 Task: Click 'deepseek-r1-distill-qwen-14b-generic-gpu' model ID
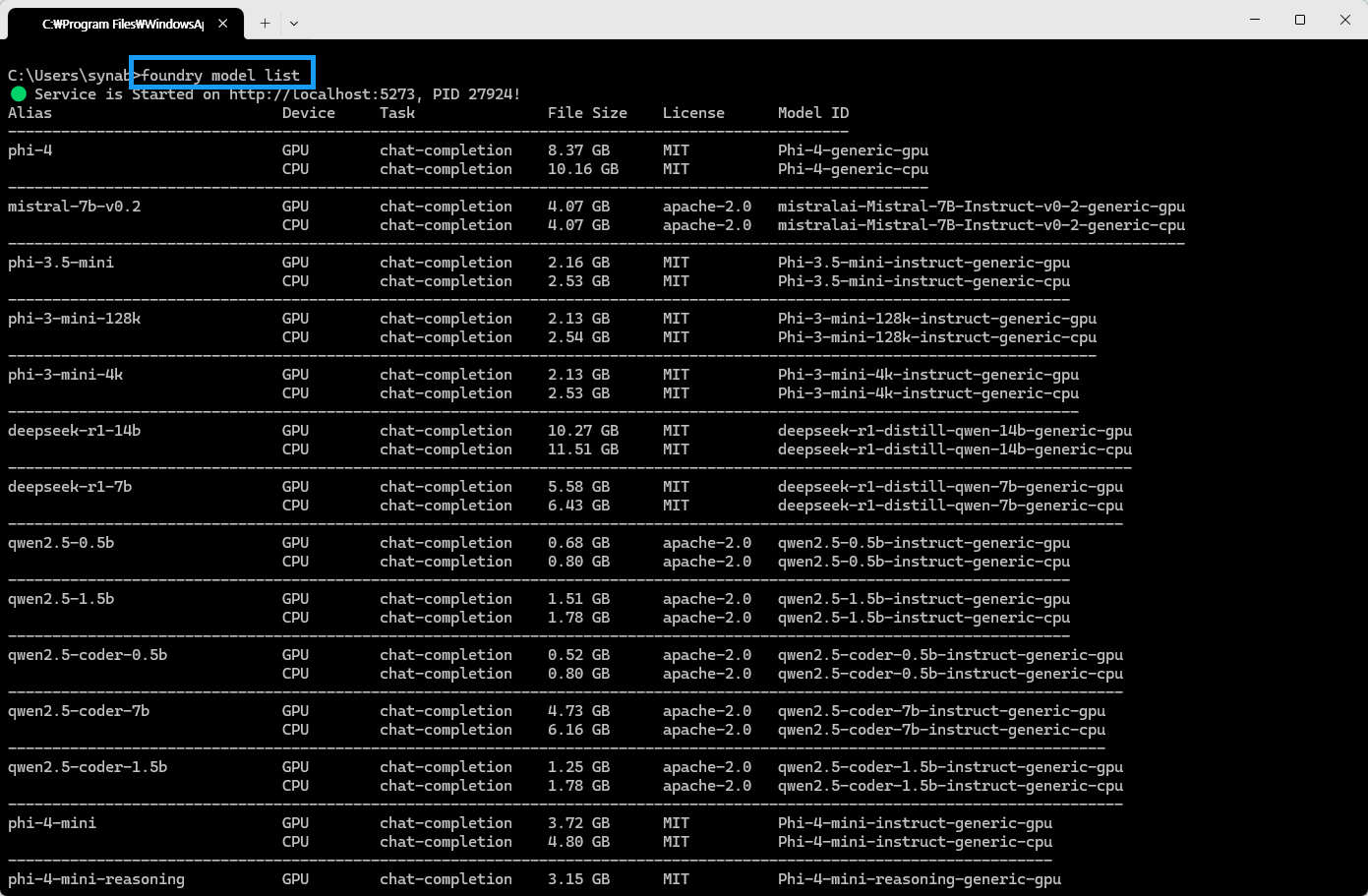pyautogui.click(x=955, y=431)
